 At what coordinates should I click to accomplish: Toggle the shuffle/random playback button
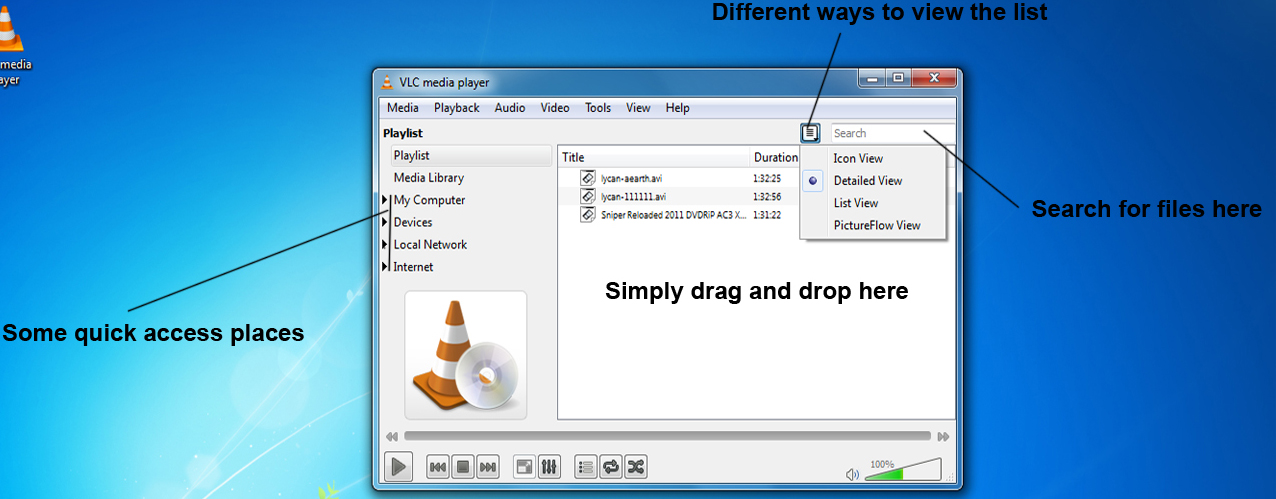click(x=635, y=466)
